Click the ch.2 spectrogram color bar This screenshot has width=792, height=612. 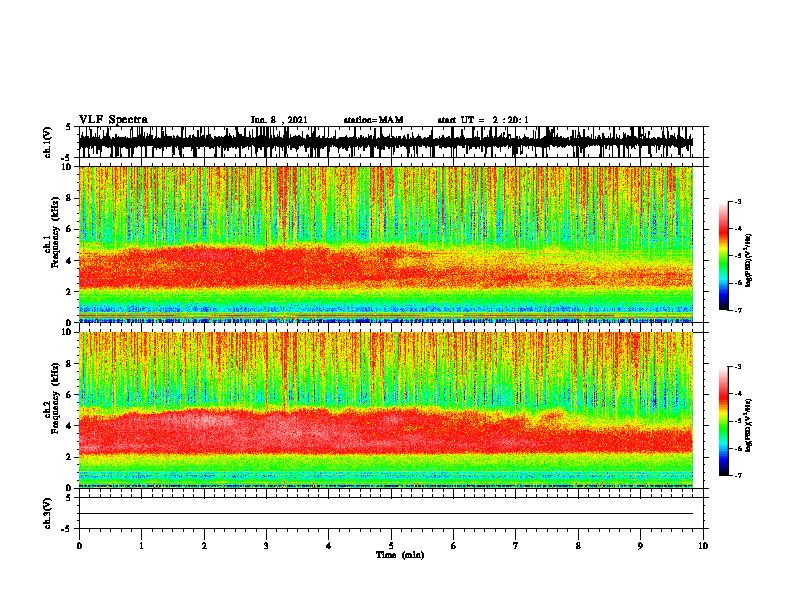pyautogui.click(x=723, y=421)
